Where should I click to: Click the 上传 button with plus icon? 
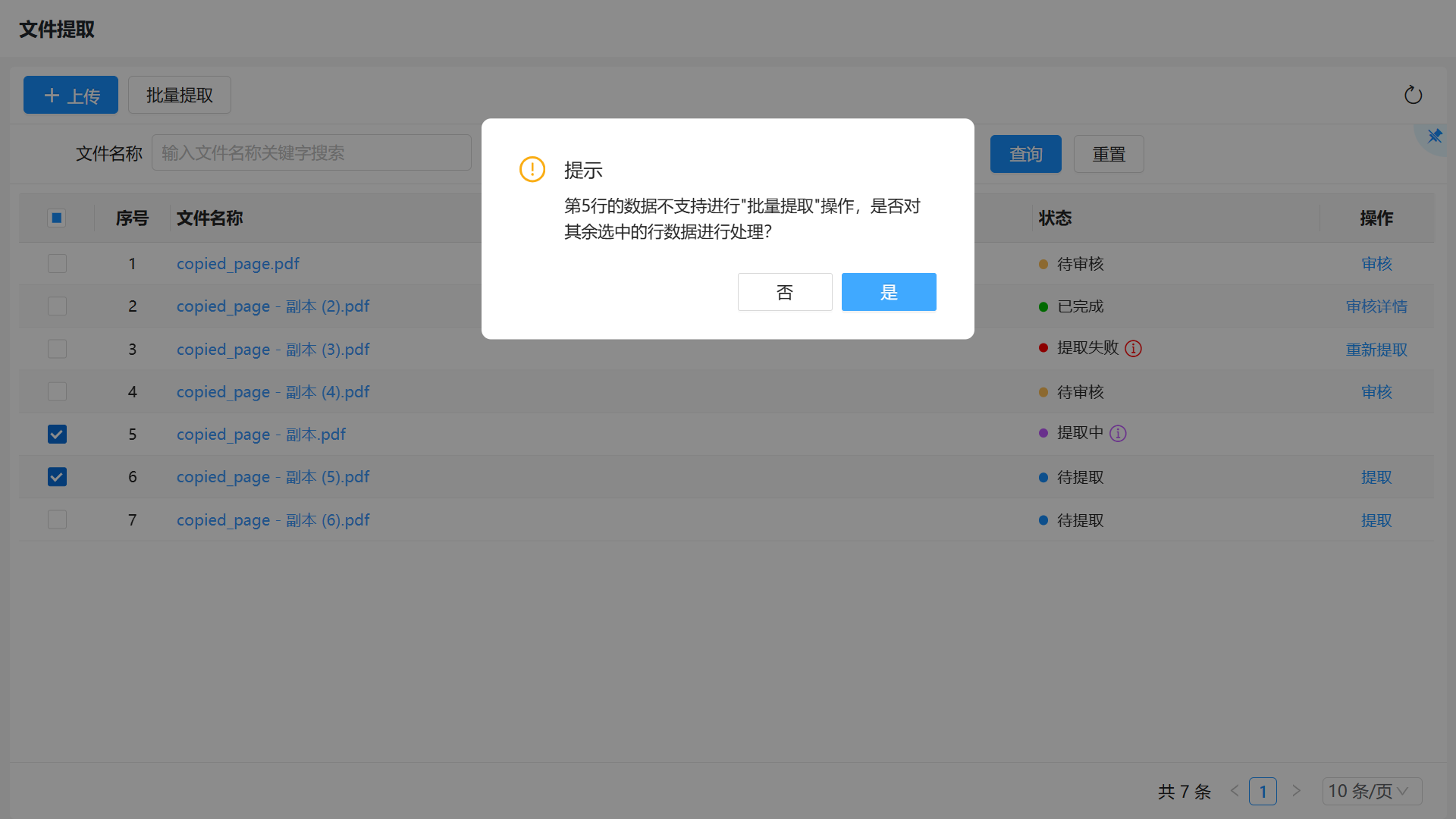71,96
